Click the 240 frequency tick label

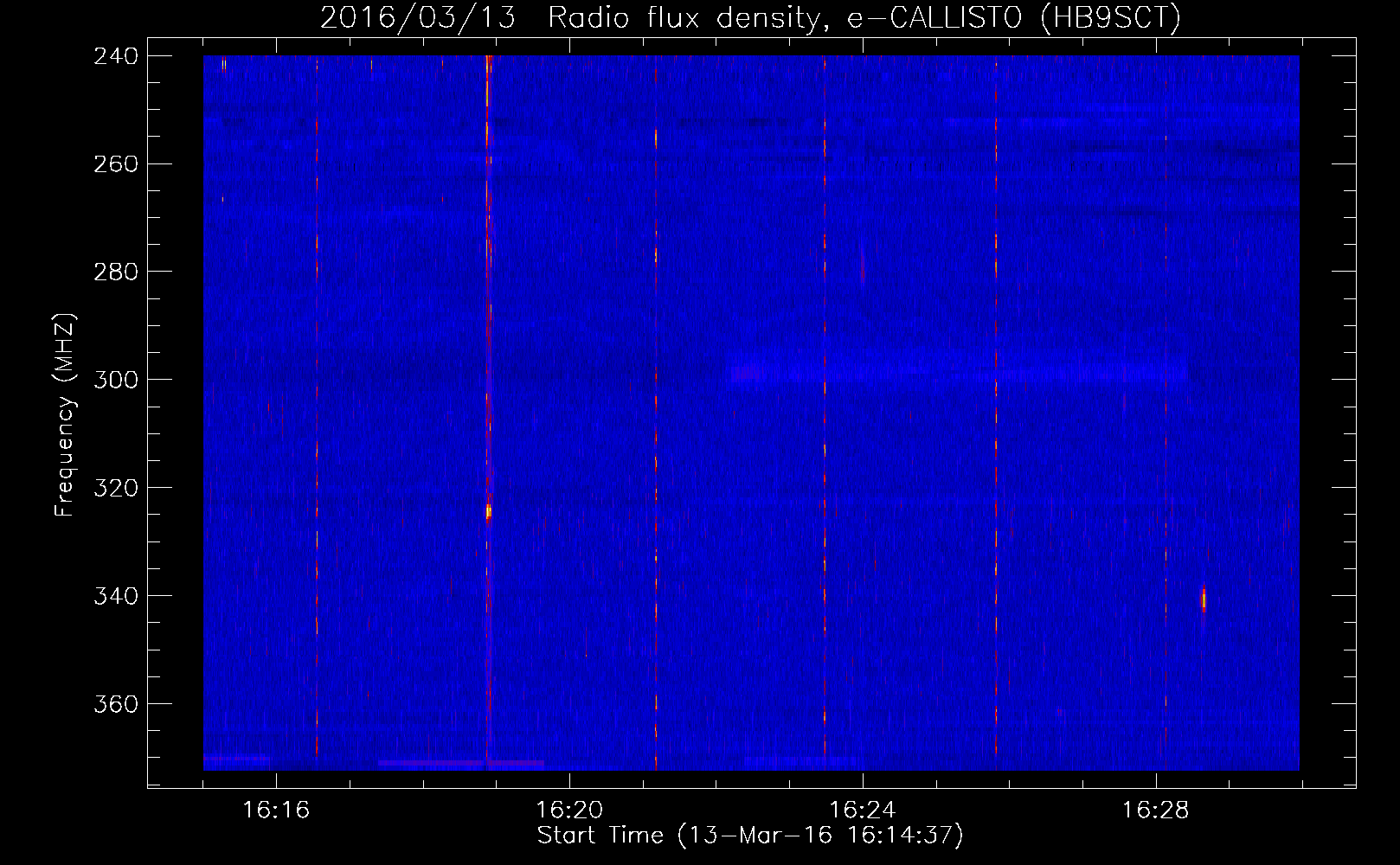coord(115,55)
